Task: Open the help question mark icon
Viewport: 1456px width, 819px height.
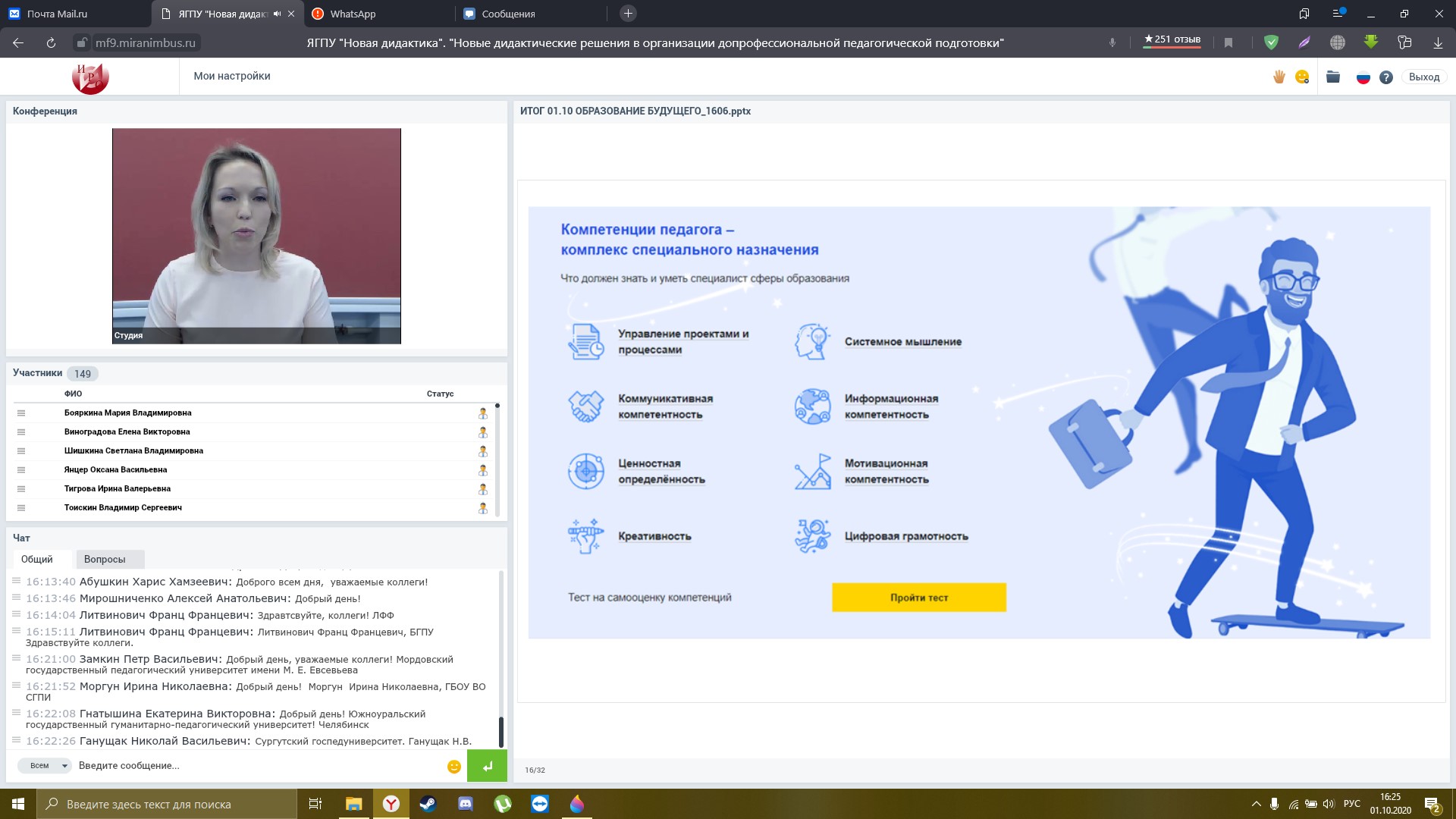Action: (x=1386, y=77)
